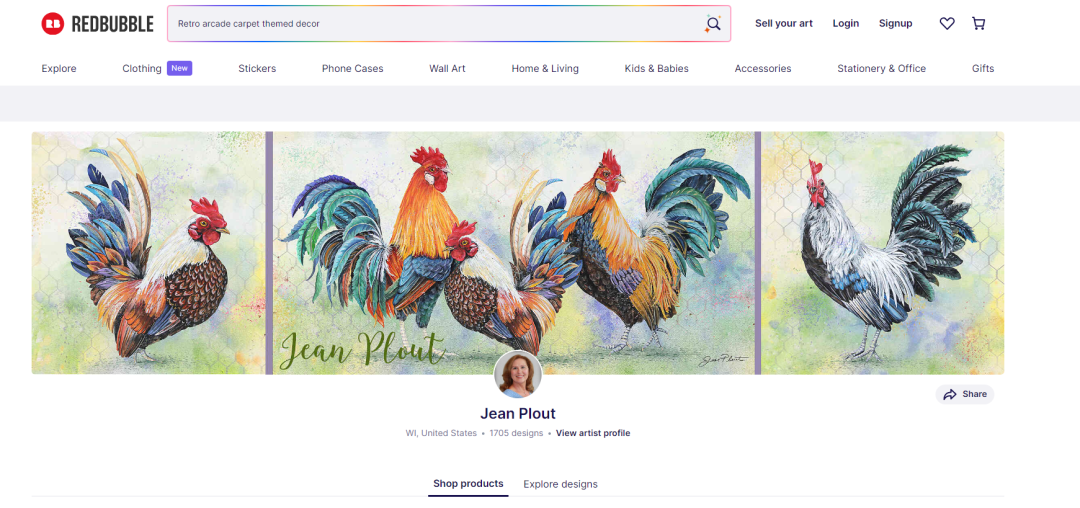Select the Shop products tab
This screenshot has height=508, width=1080.
(468, 484)
